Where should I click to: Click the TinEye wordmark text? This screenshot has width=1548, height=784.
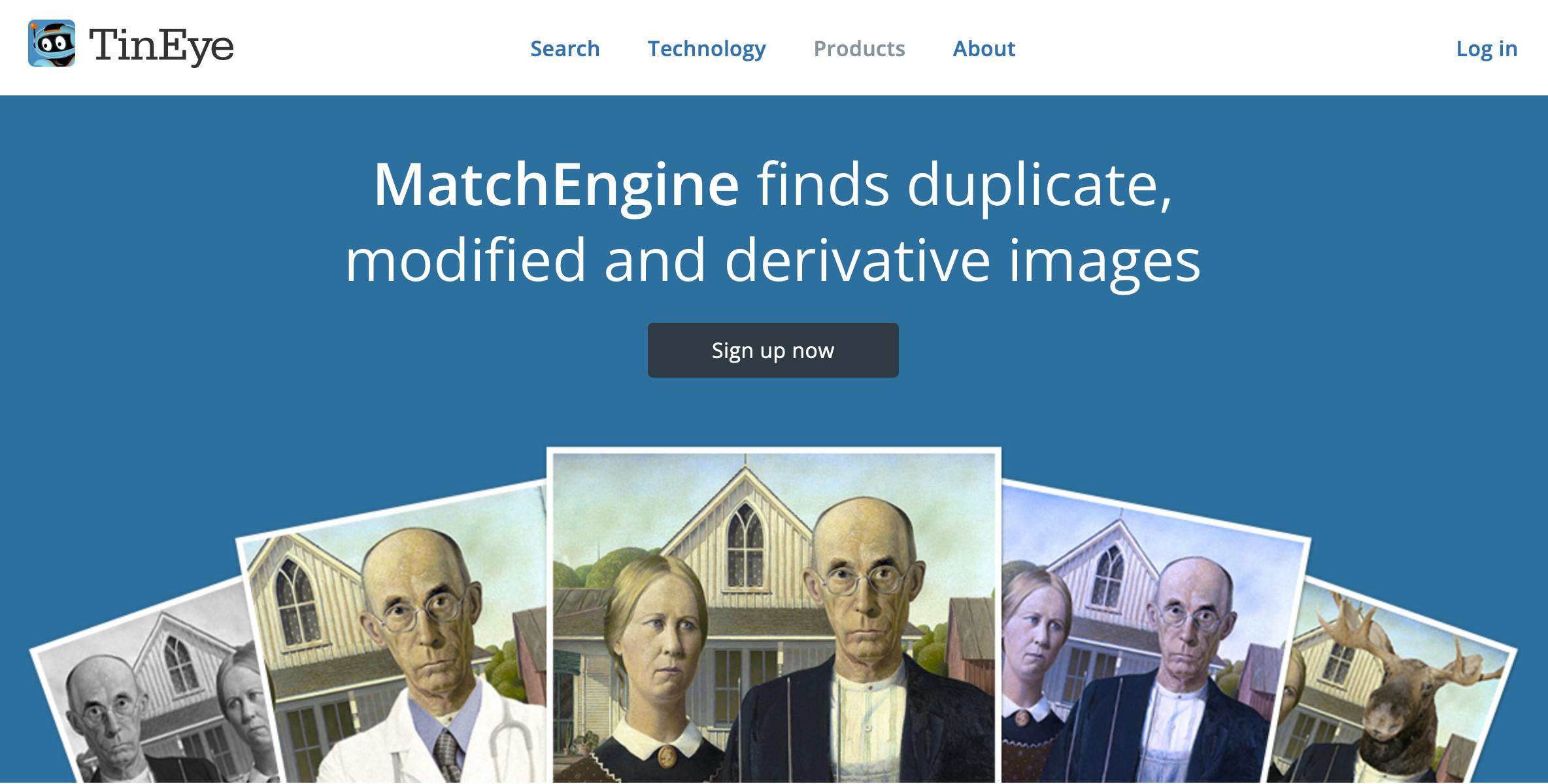pos(161,47)
